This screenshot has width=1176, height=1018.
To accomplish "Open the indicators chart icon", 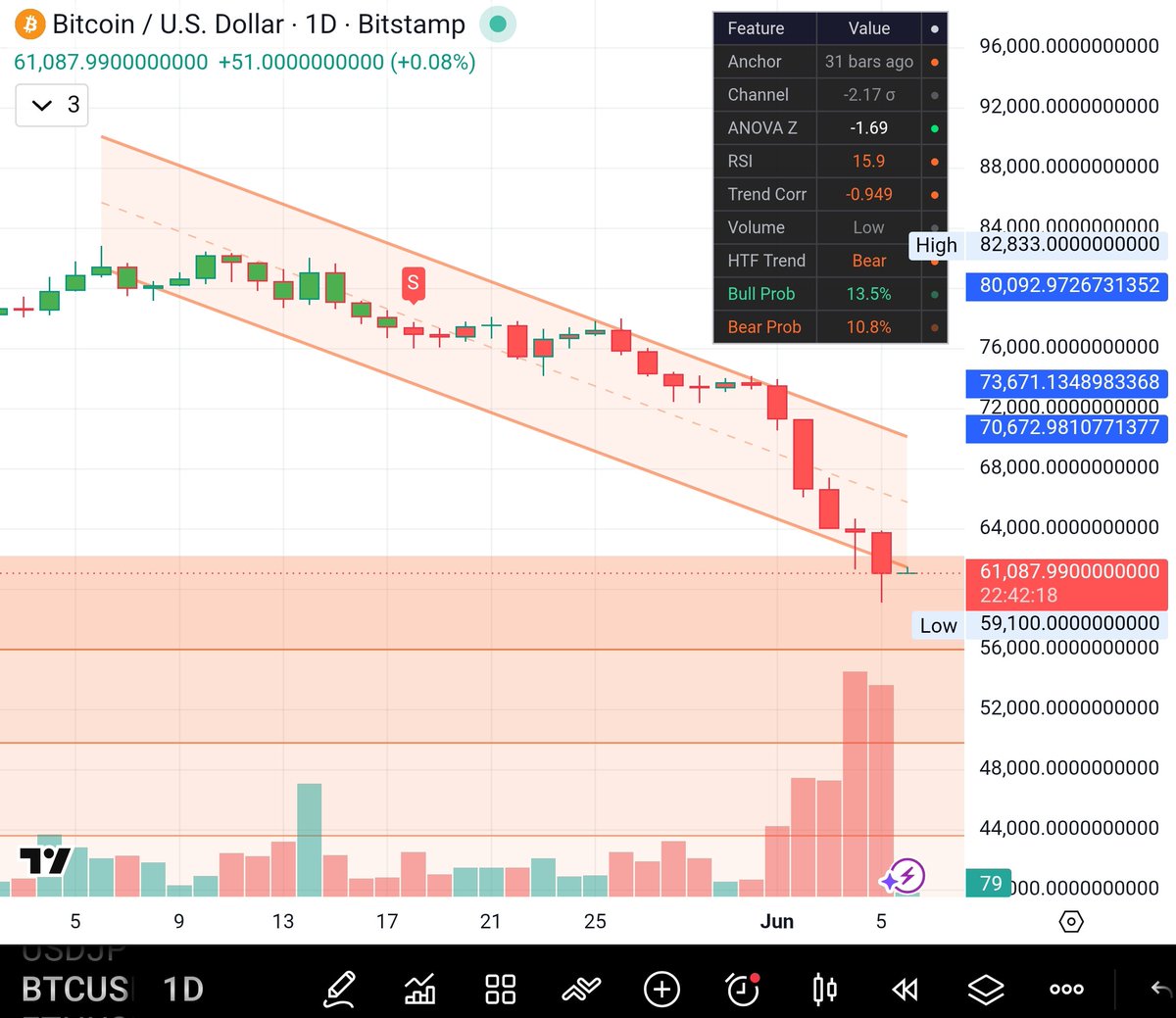I will (x=420, y=990).
